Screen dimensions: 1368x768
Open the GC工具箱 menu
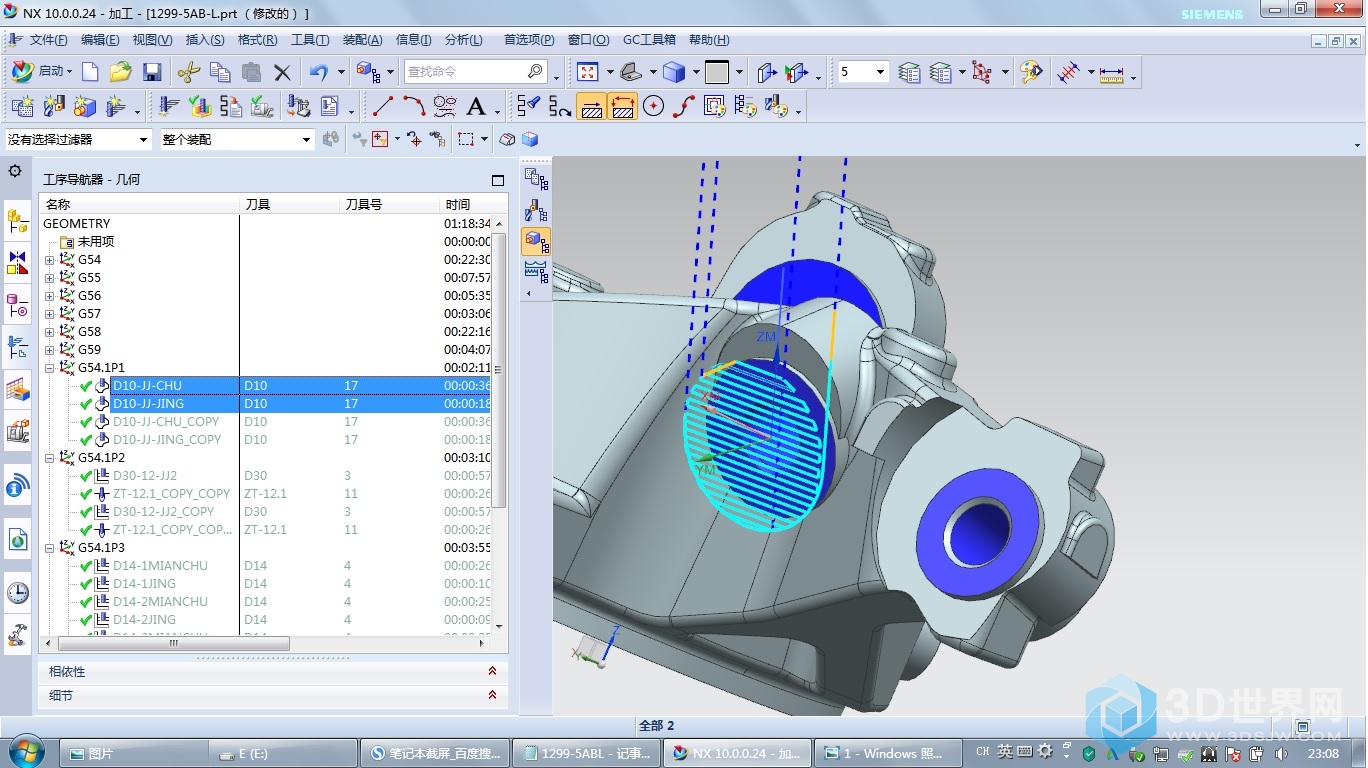click(x=649, y=40)
